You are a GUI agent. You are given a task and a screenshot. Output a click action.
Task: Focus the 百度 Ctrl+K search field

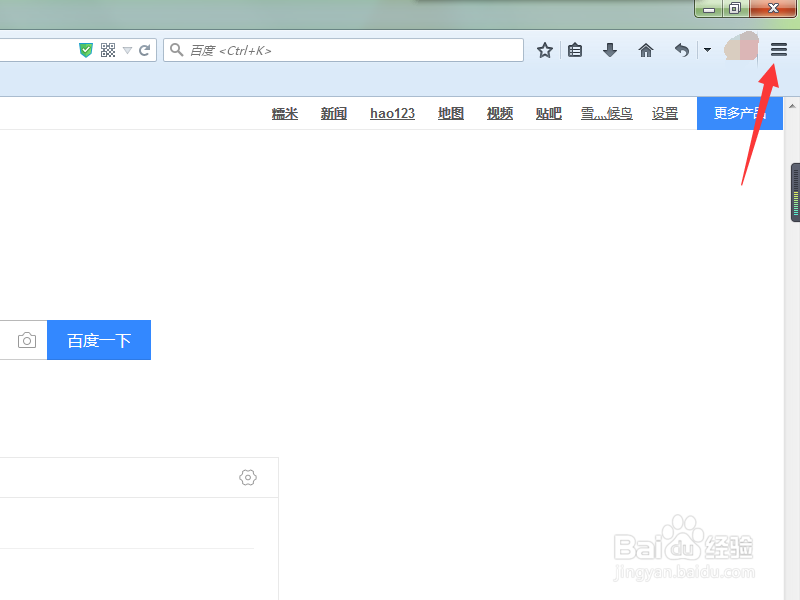pyautogui.click(x=343, y=50)
